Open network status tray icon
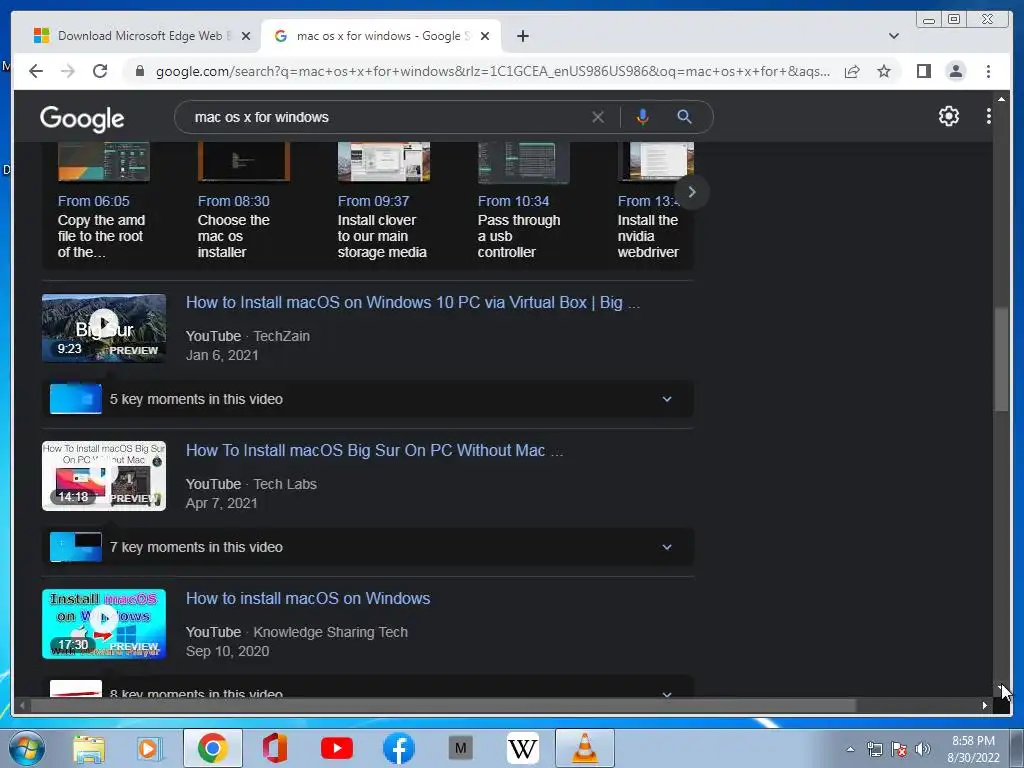Viewport: 1024px width, 768px height. (x=874, y=749)
